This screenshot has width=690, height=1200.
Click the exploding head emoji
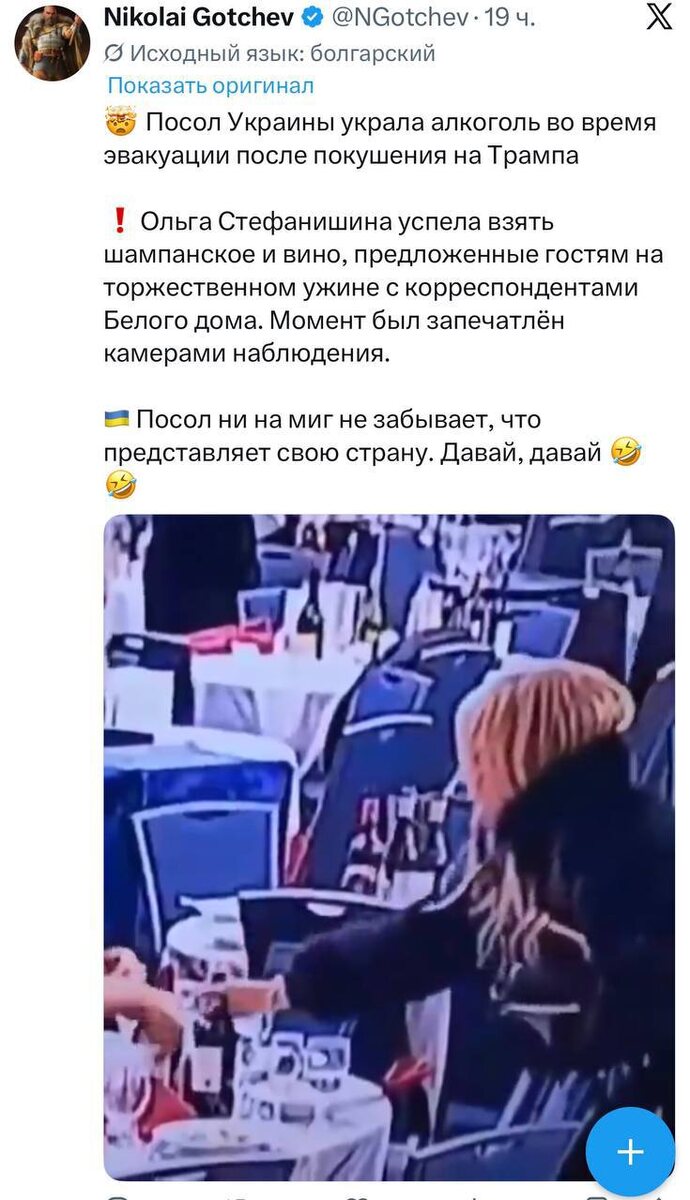coord(119,123)
